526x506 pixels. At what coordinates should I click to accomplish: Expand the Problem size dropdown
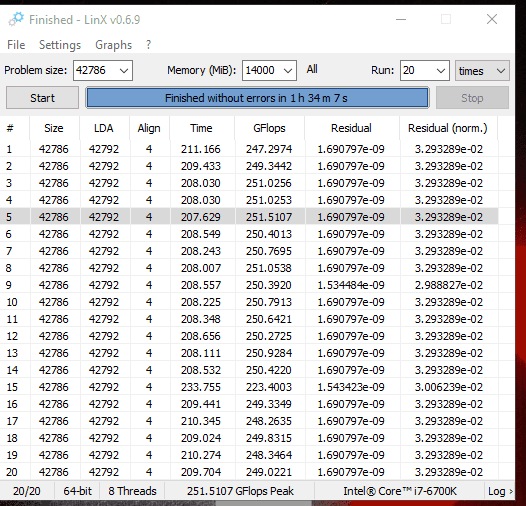coord(124,71)
